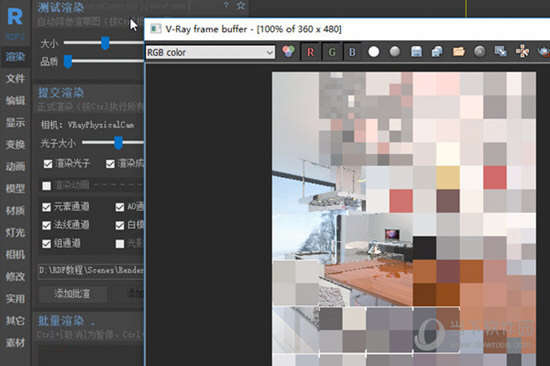Click the track mouse while rendering icon
The image size is (550, 366).
pyautogui.click(x=522, y=52)
